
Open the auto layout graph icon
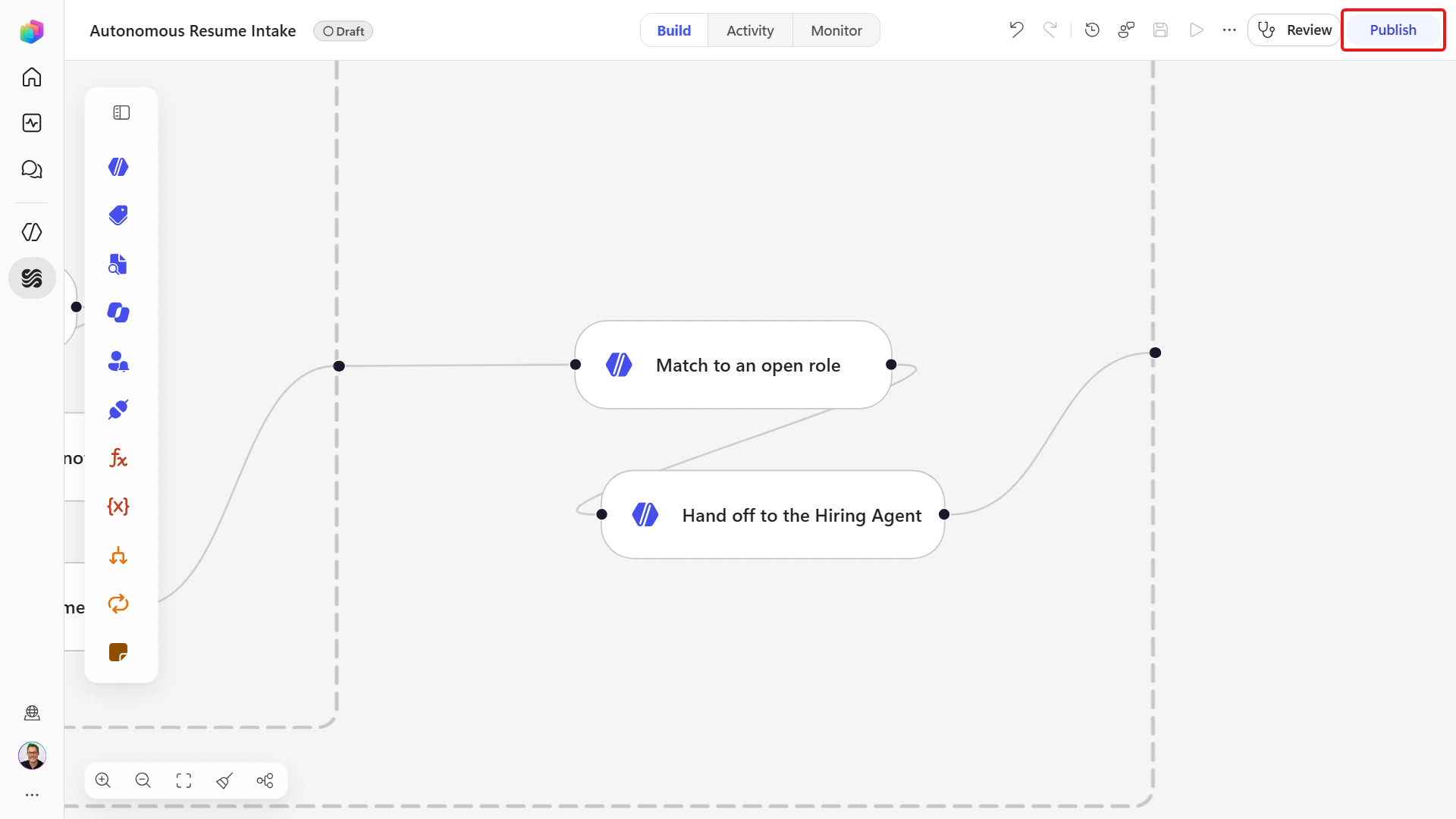pyautogui.click(x=265, y=780)
